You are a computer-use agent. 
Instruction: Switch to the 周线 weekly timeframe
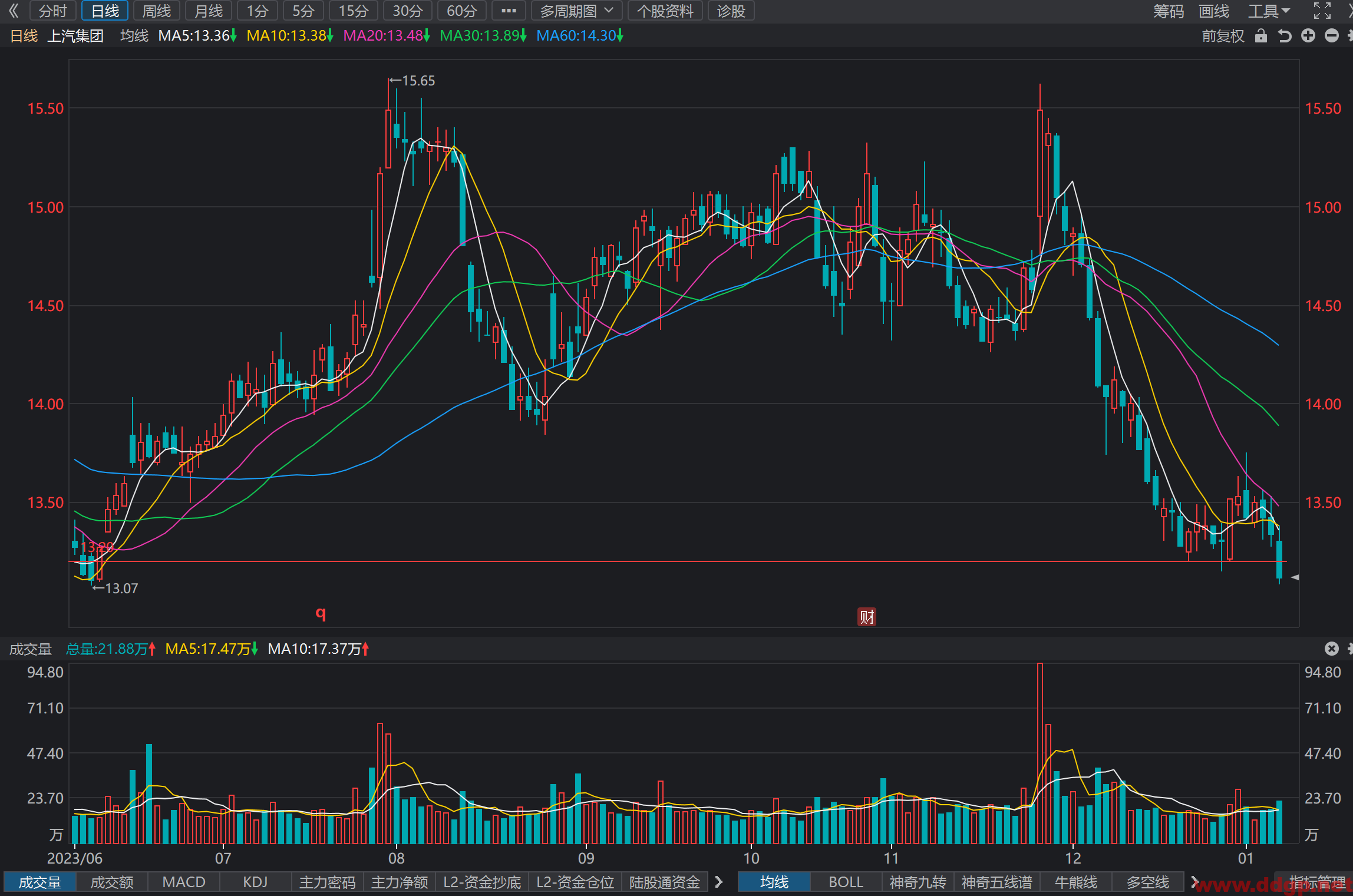(157, 11)
